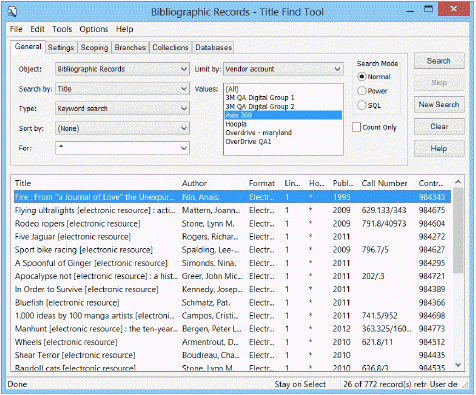Click the New Search button
Image resolution: width=476 pixels, height=395 pixels.
pos(439,105)
